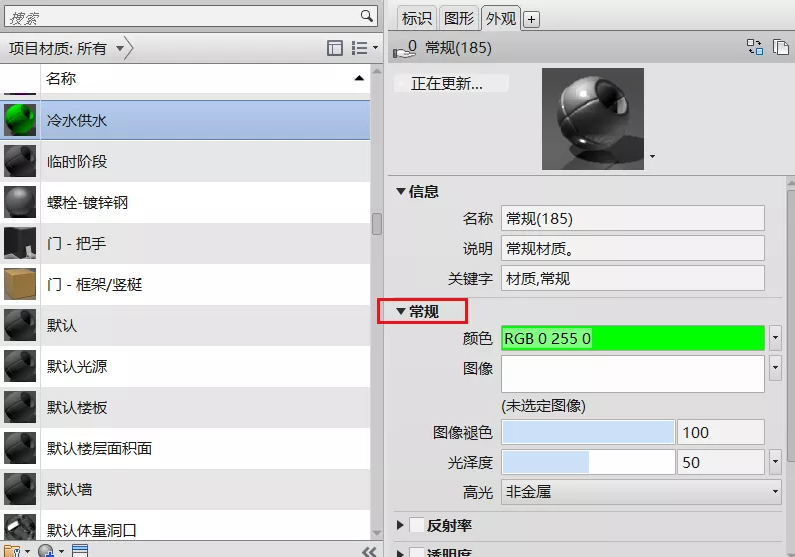Switch to the 标识 tab
This screenshot has width=795, height=557.
click(416, 18)
